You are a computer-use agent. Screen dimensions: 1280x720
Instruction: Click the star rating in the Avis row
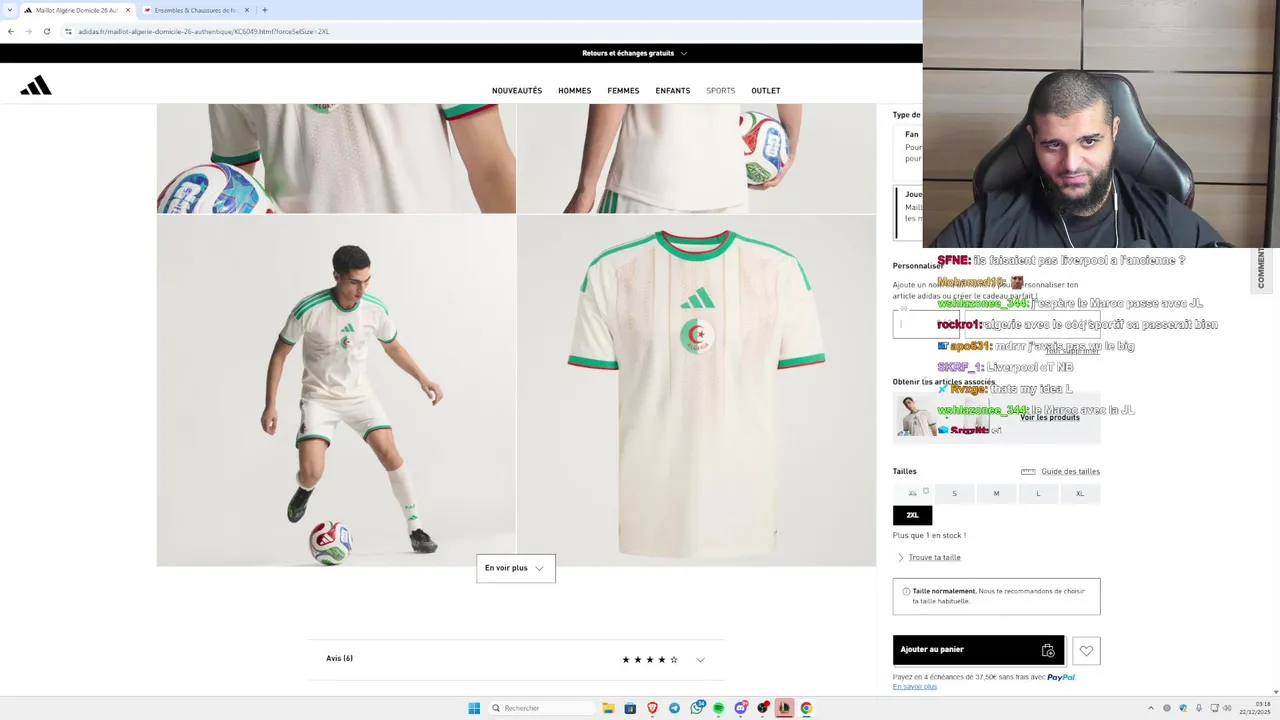tap(650, 660)
